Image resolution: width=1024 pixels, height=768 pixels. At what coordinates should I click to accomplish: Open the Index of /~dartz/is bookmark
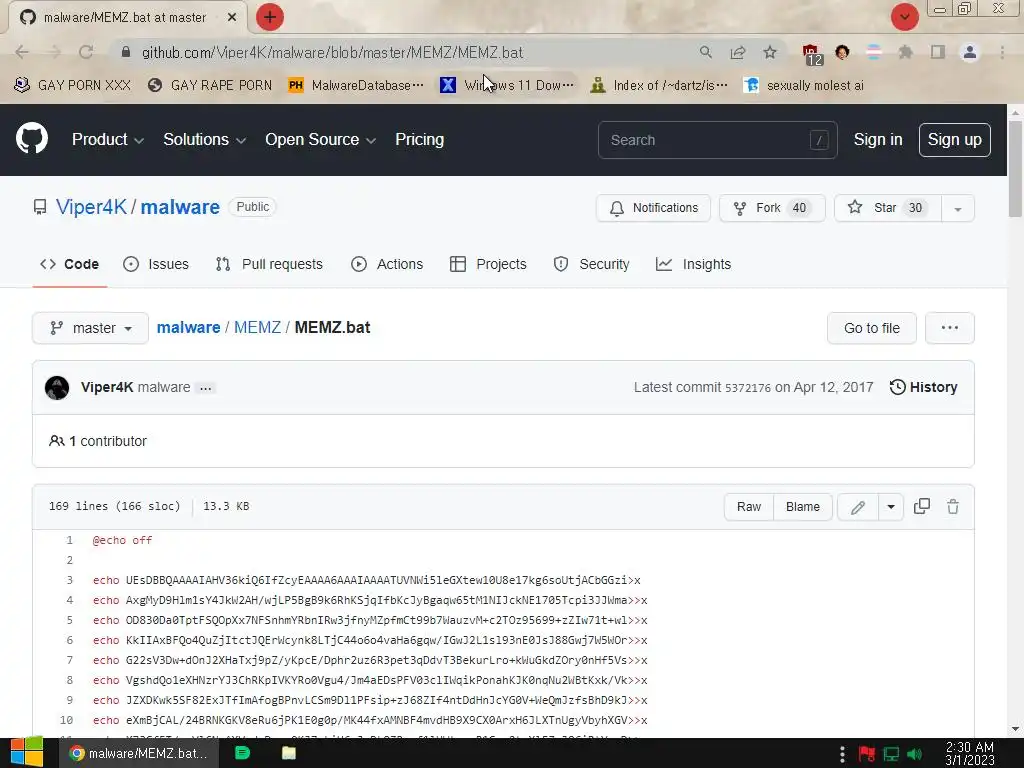[658, 86]
